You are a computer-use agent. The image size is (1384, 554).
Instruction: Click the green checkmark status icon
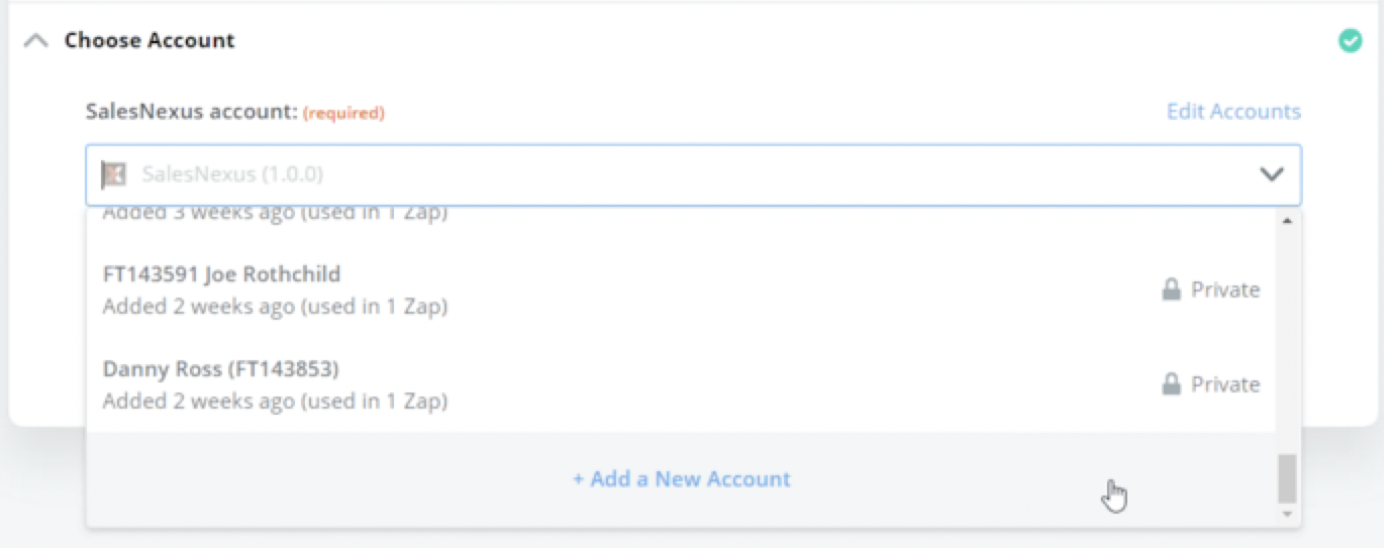(1349, 41)
